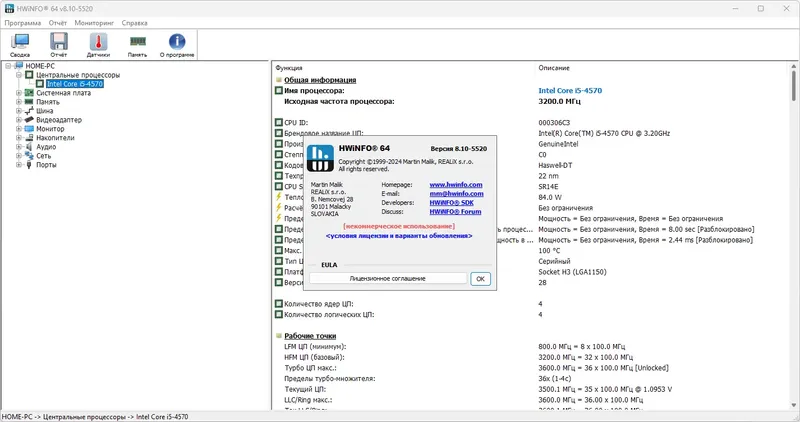The width and height of the screenshot is (800, 422).
Task: Expand the Видеоадаптер tree branch
Action: (19, 120)
